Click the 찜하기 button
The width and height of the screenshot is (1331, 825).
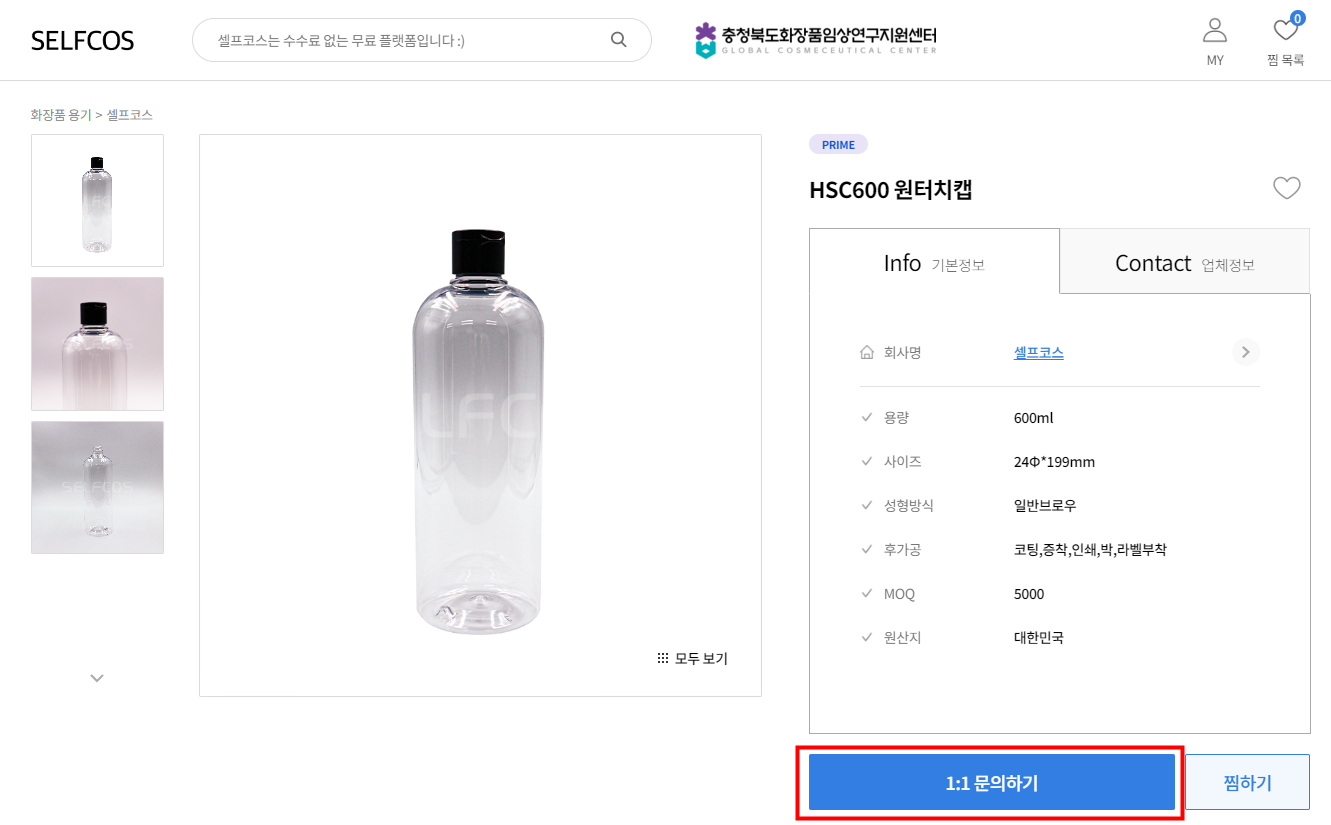click(x=1247, y=782)
